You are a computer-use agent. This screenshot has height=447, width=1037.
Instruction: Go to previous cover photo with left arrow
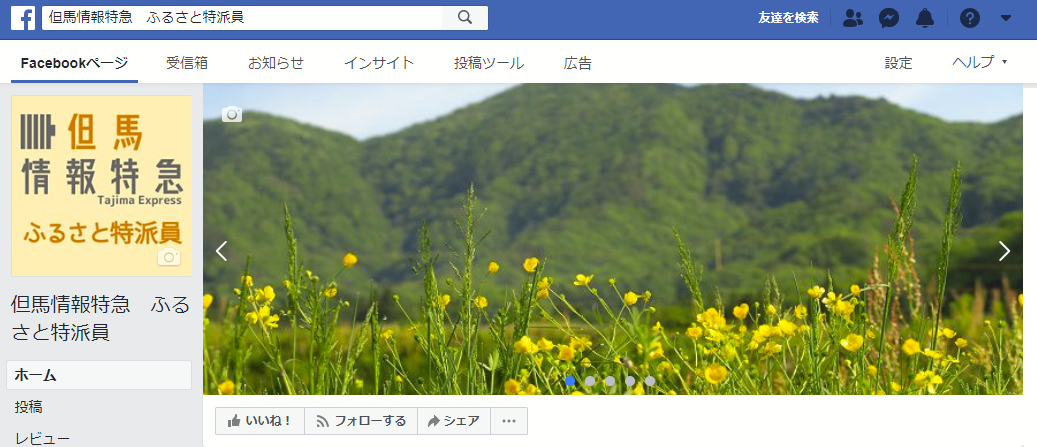point(222,251)
